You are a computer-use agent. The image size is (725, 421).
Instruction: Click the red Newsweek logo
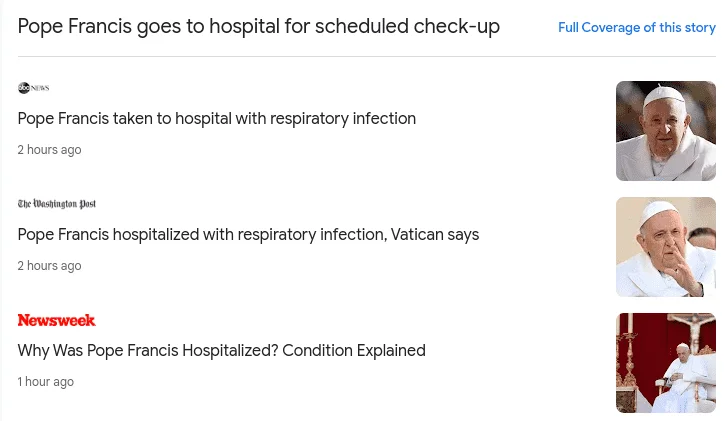(56, 320)
